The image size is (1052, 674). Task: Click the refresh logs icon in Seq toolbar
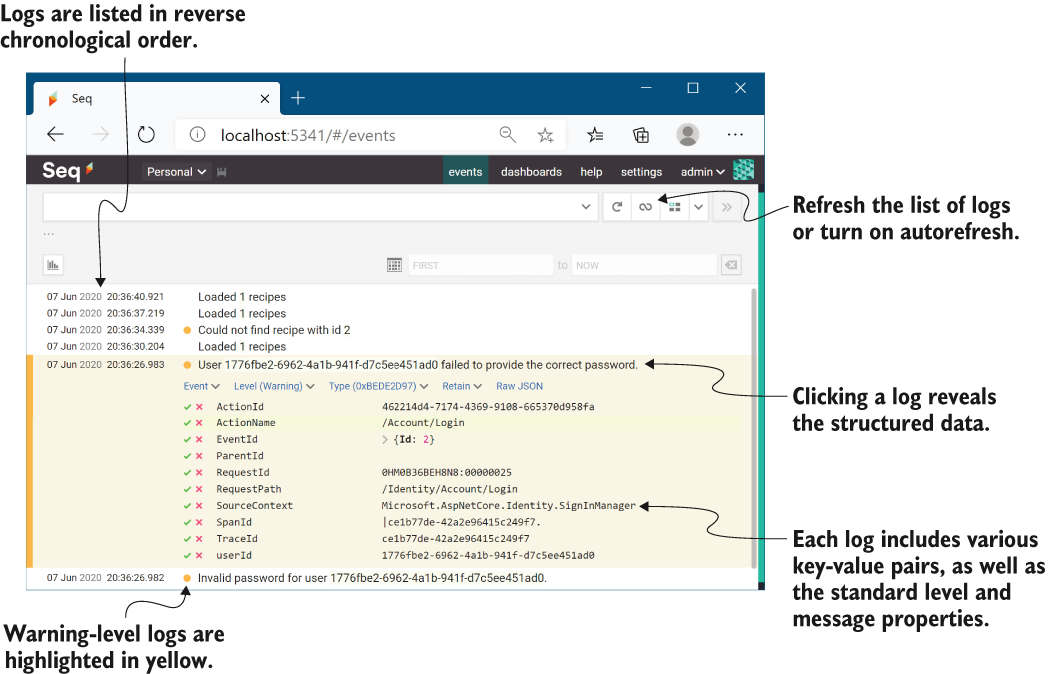[617, 207]
